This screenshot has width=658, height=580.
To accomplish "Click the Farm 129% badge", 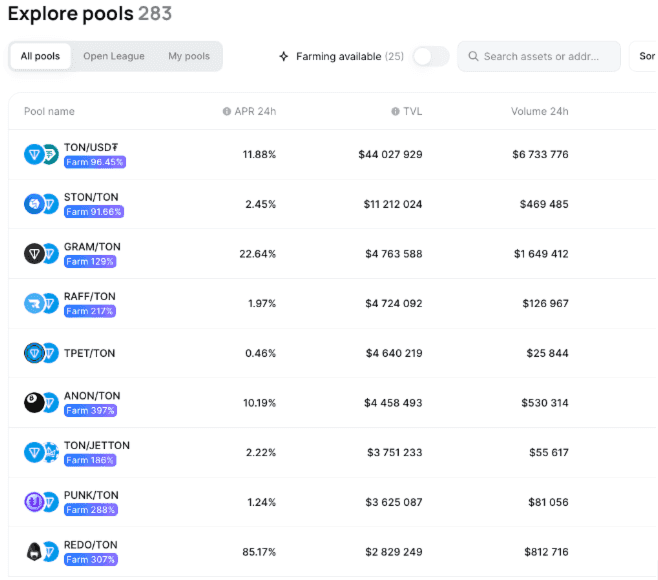I will pyautogui.click(x=90, y=261).
